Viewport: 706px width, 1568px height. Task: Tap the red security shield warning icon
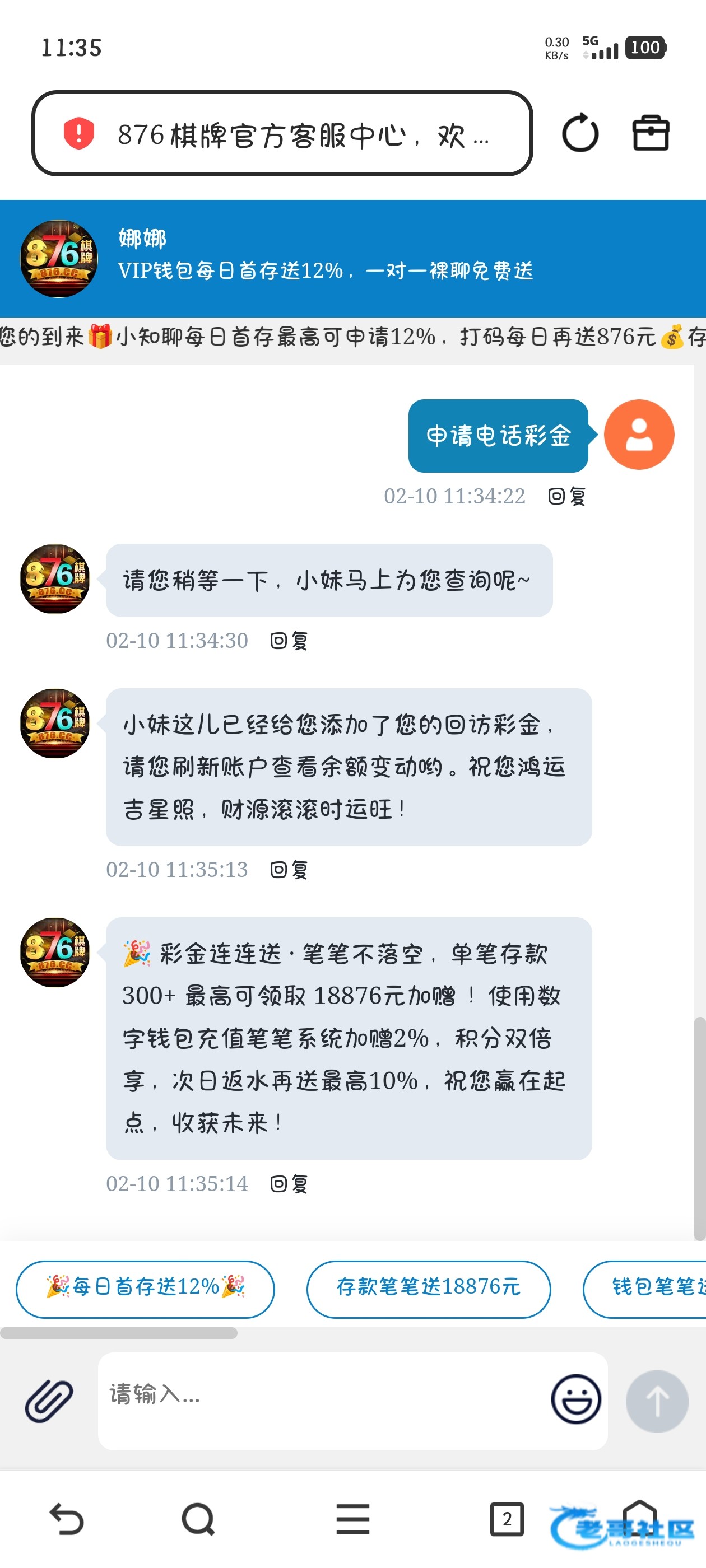pyautogui.click(x=79, y=133)
